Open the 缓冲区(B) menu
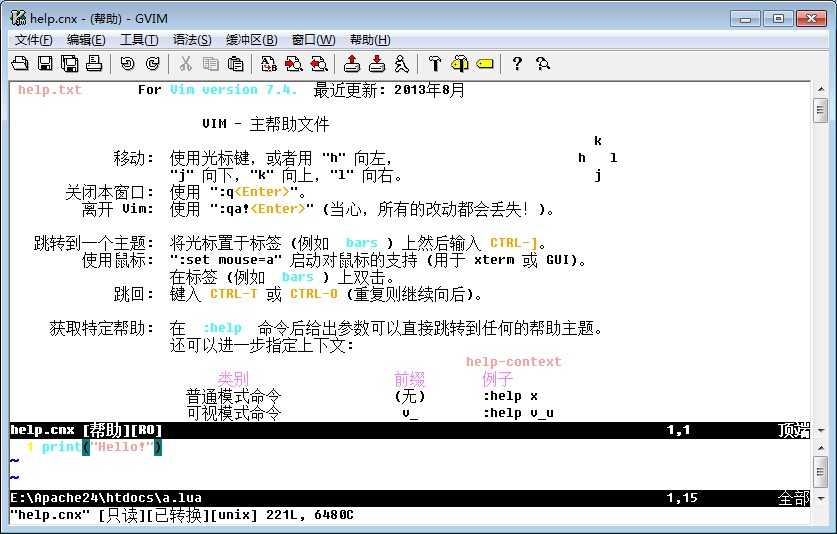Screen dimensions: 837x534 tap(251, 40)
